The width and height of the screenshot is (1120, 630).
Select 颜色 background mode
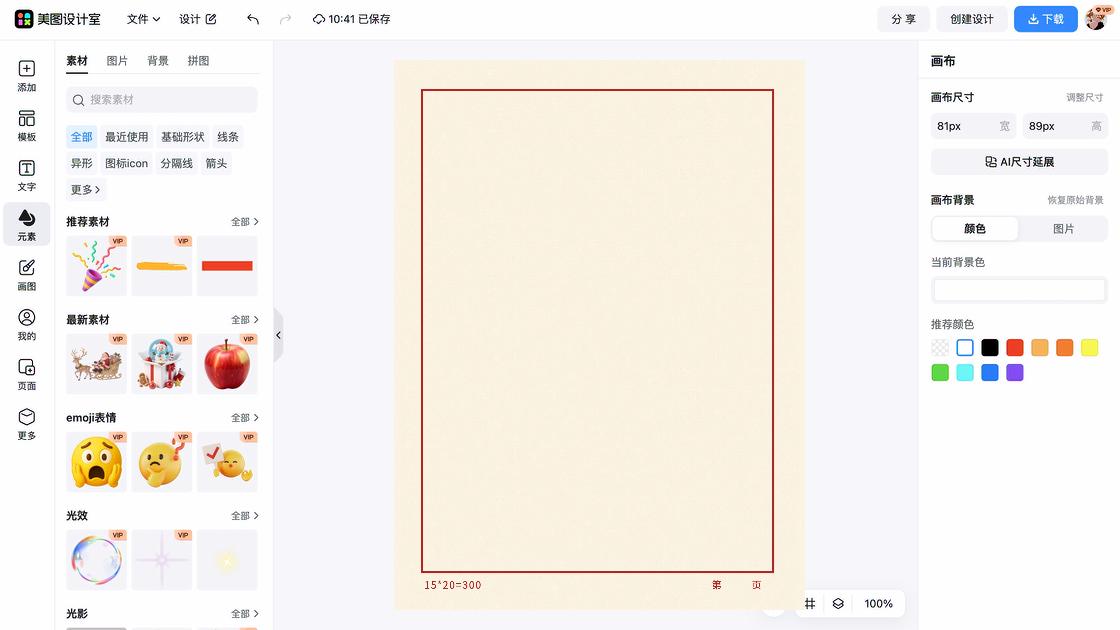[x=975, y=229]
